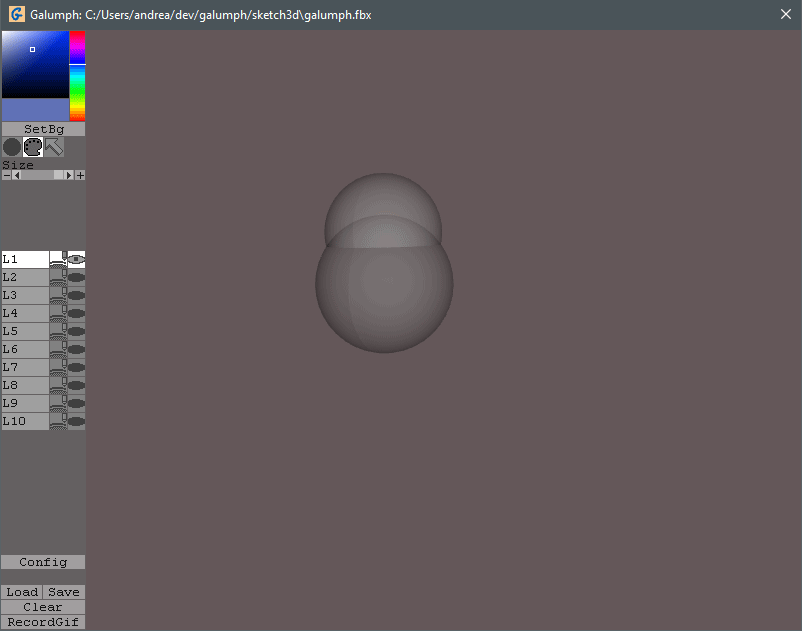802x631 pixels.
Task: Click the rainbow hue strip
Action: (77, 76)
